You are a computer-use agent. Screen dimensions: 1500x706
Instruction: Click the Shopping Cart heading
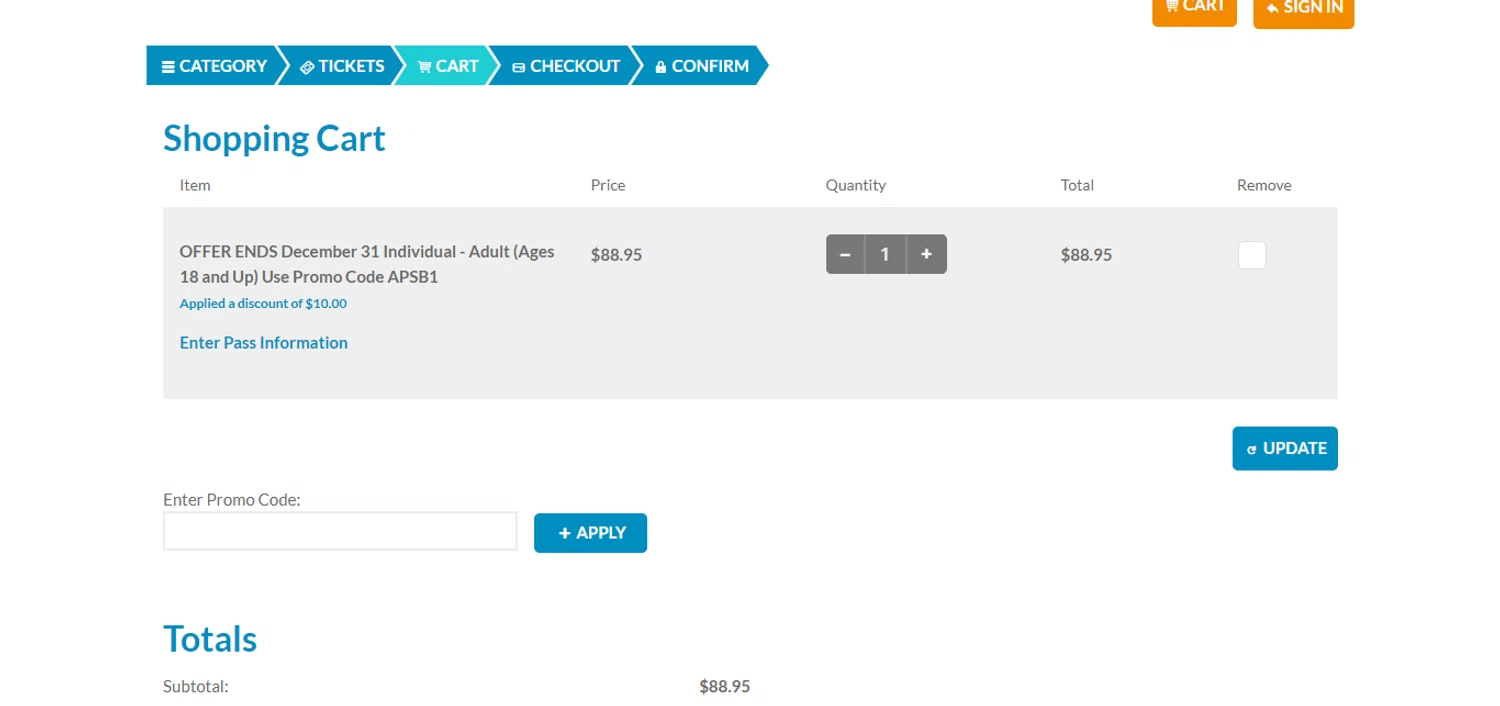click(274, 138)
